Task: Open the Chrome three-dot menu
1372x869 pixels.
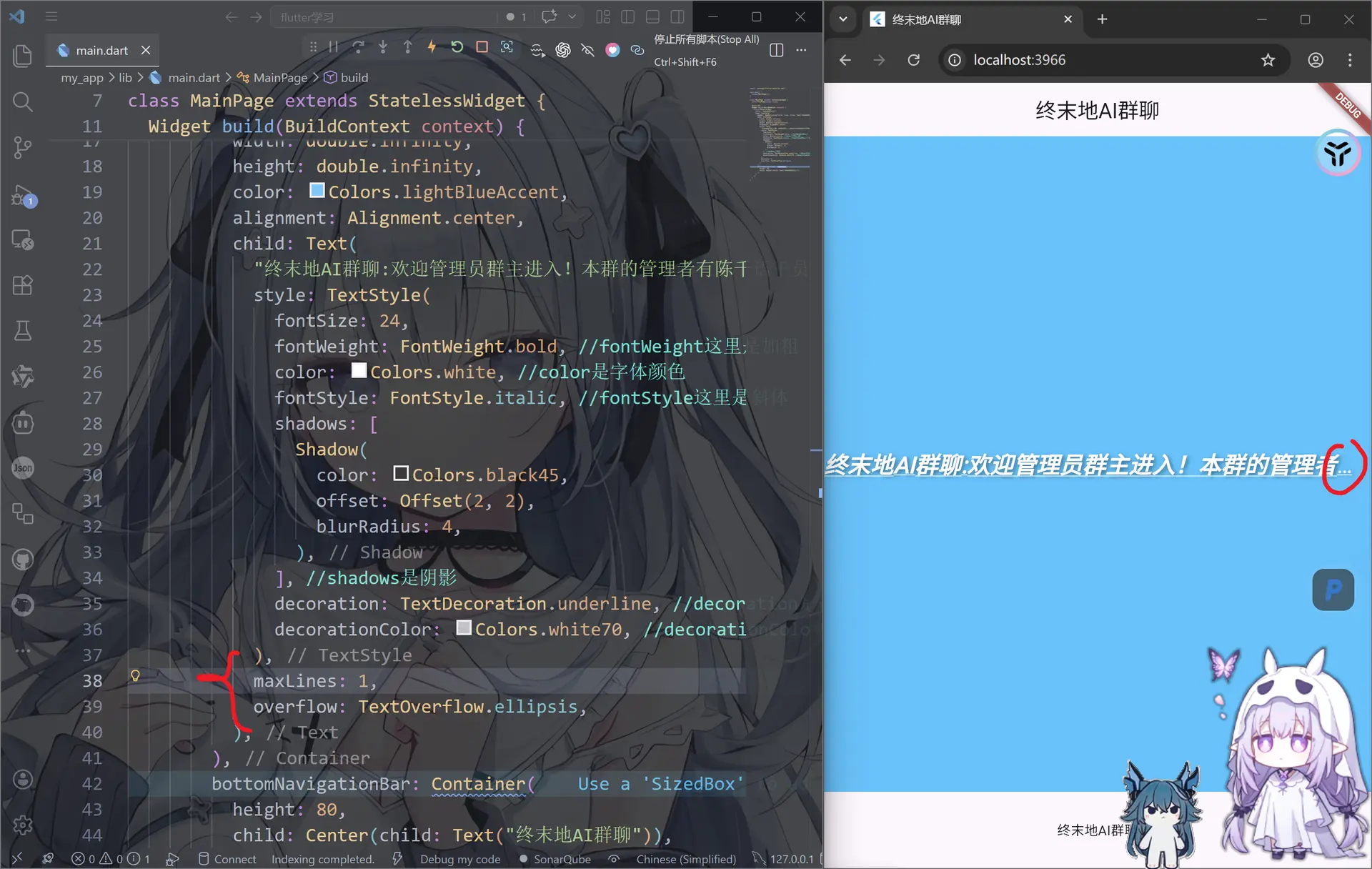Action: 1350,60
